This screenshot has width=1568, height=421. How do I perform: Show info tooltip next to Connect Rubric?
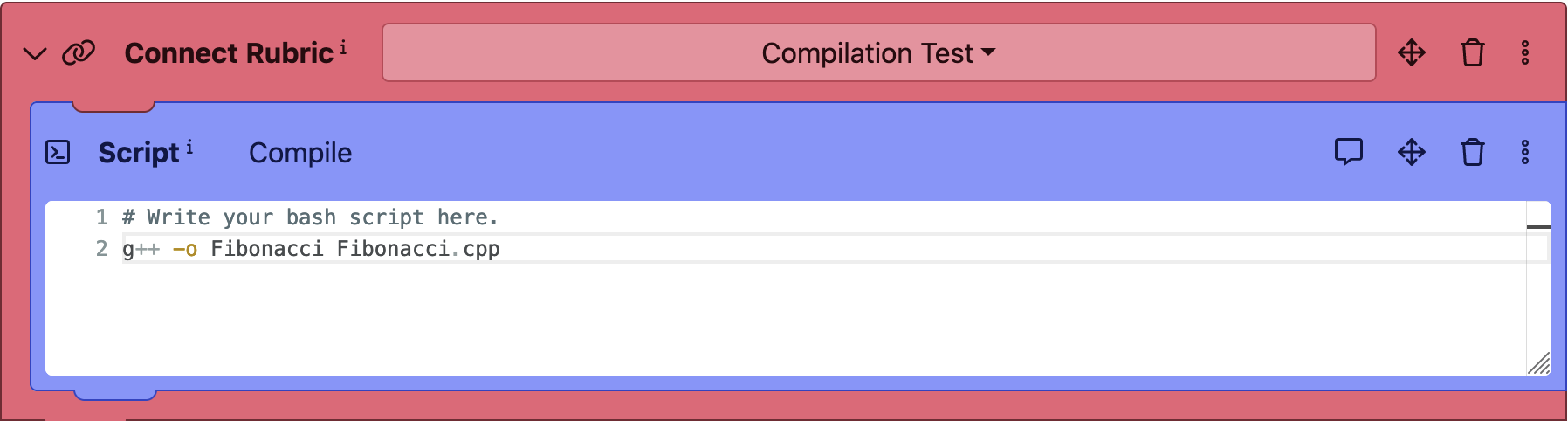point(343,47)
